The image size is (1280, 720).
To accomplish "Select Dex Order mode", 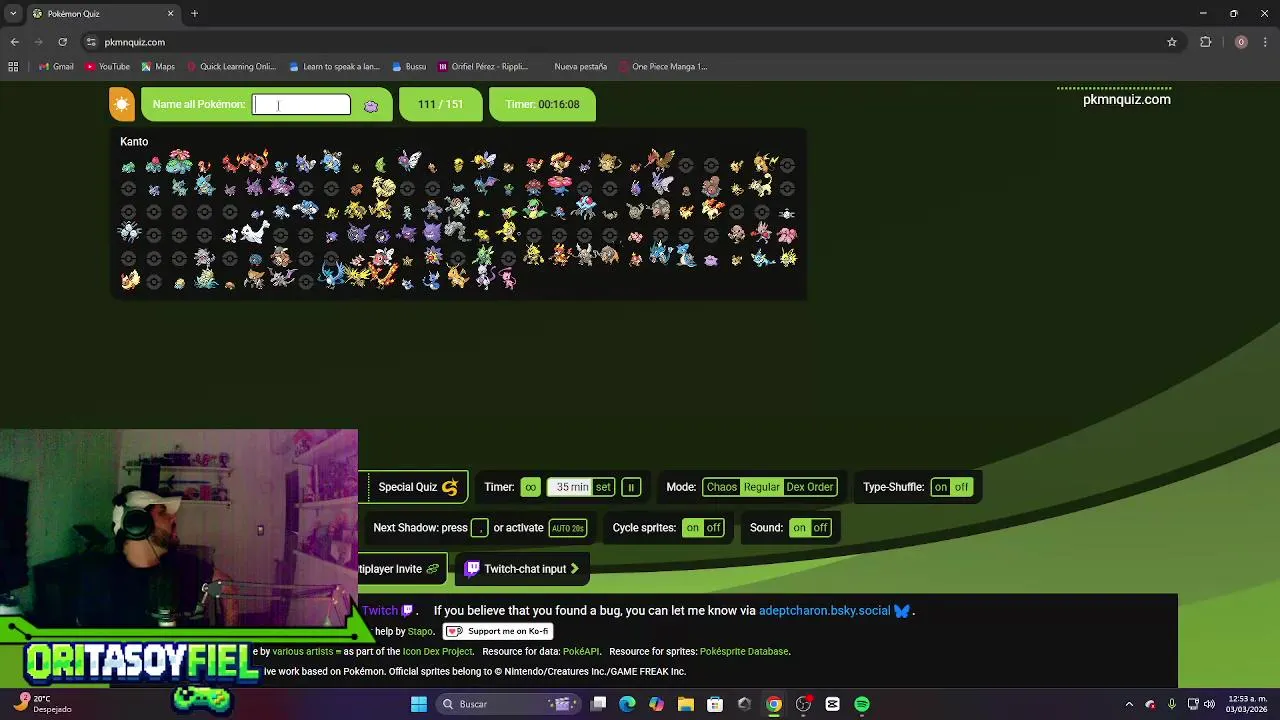I will click(x=809, y=487).
